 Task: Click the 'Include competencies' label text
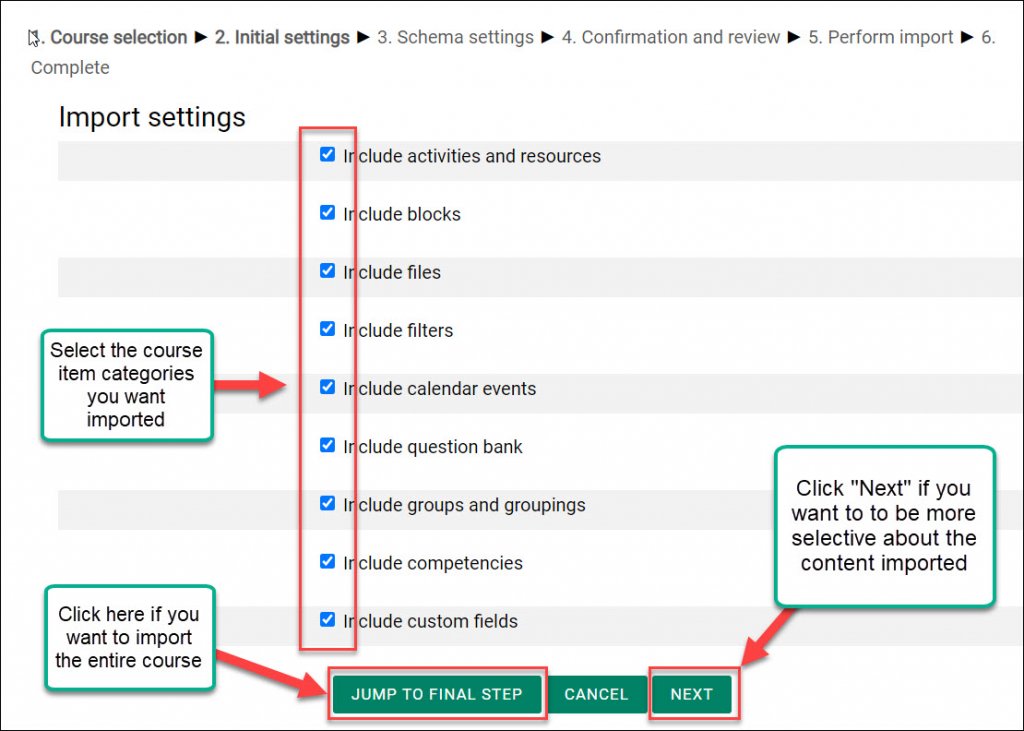tap(433, 563)
